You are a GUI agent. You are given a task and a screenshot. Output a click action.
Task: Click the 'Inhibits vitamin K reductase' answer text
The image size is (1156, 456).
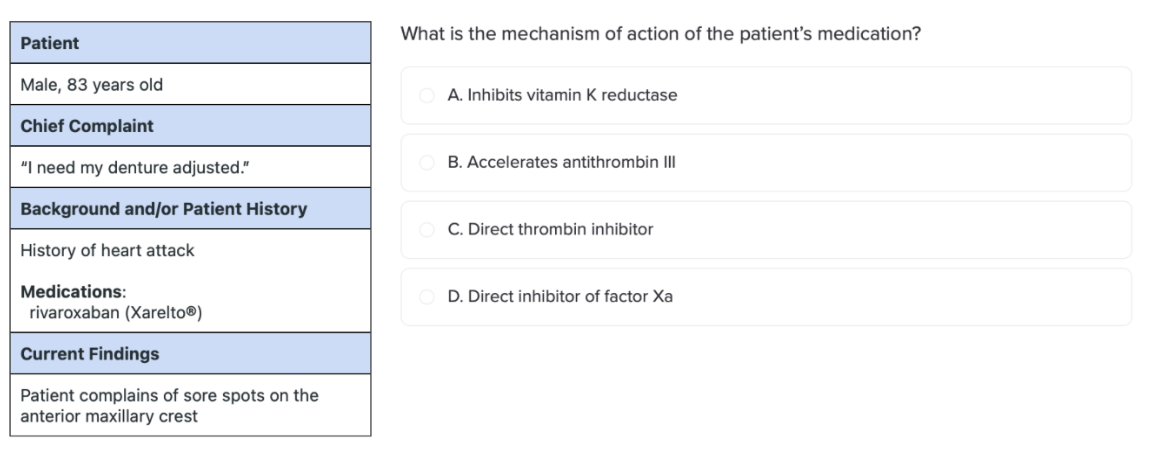[562, 95]
